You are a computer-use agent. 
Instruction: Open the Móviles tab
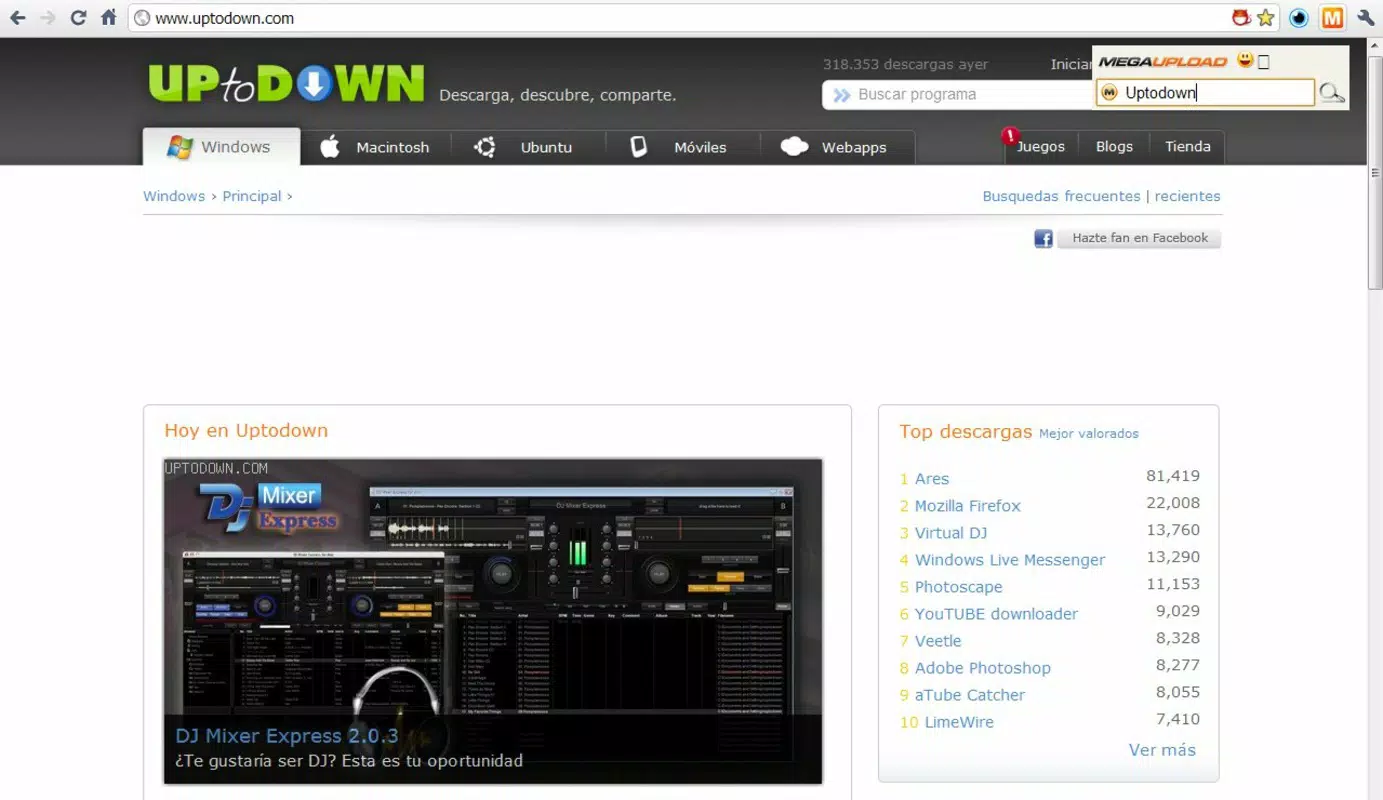[679, 147]
